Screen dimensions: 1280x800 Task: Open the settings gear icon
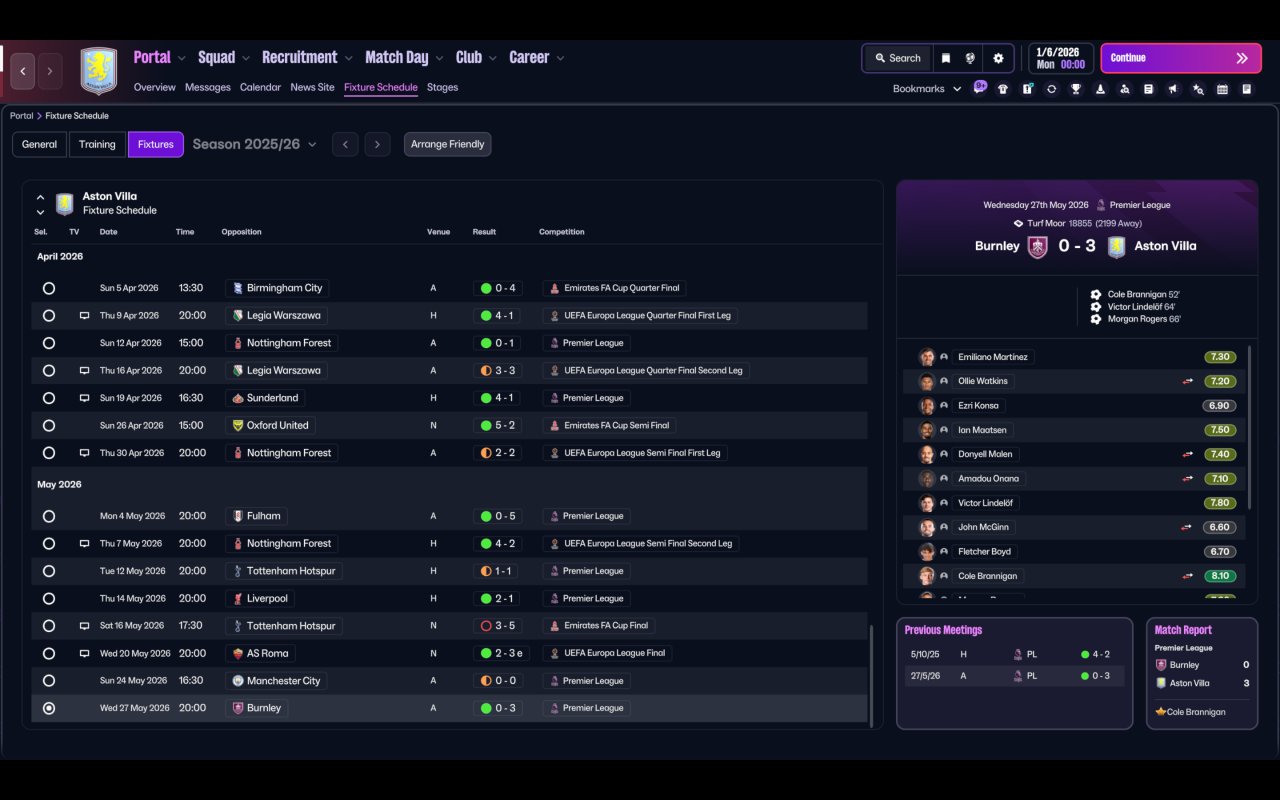coord(998,58)
